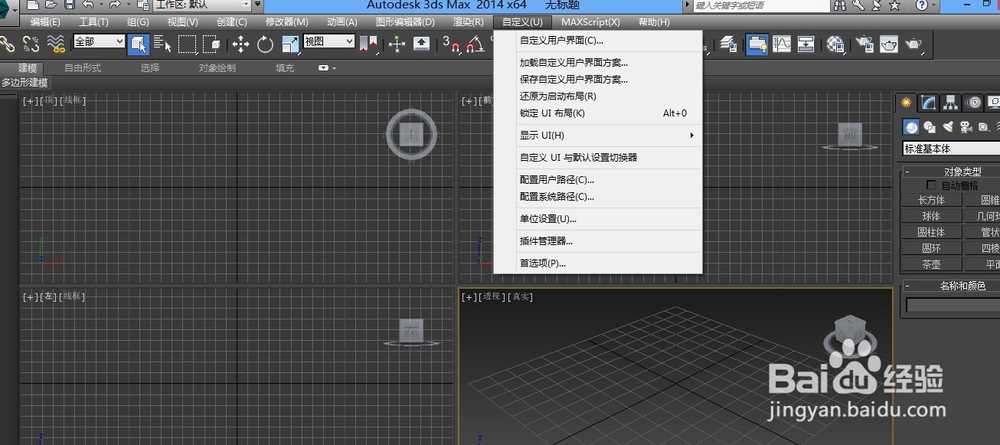The width and height of the screenshot is (1000, 445).
Task: Expand the Help icon dropdown arrow
Action: point(935,5)
